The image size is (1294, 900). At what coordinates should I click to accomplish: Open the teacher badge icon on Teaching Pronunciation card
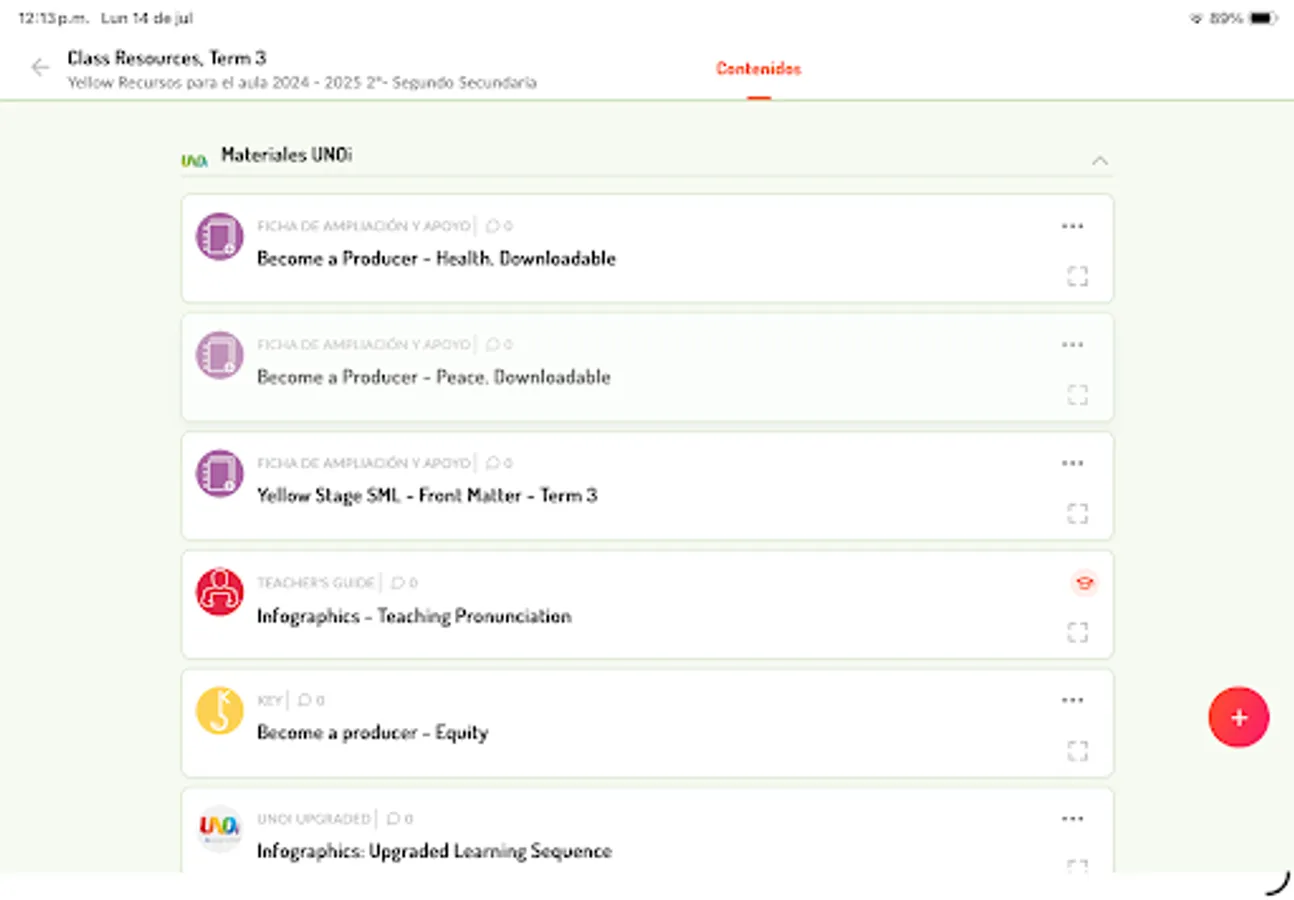coord(1084,583)
